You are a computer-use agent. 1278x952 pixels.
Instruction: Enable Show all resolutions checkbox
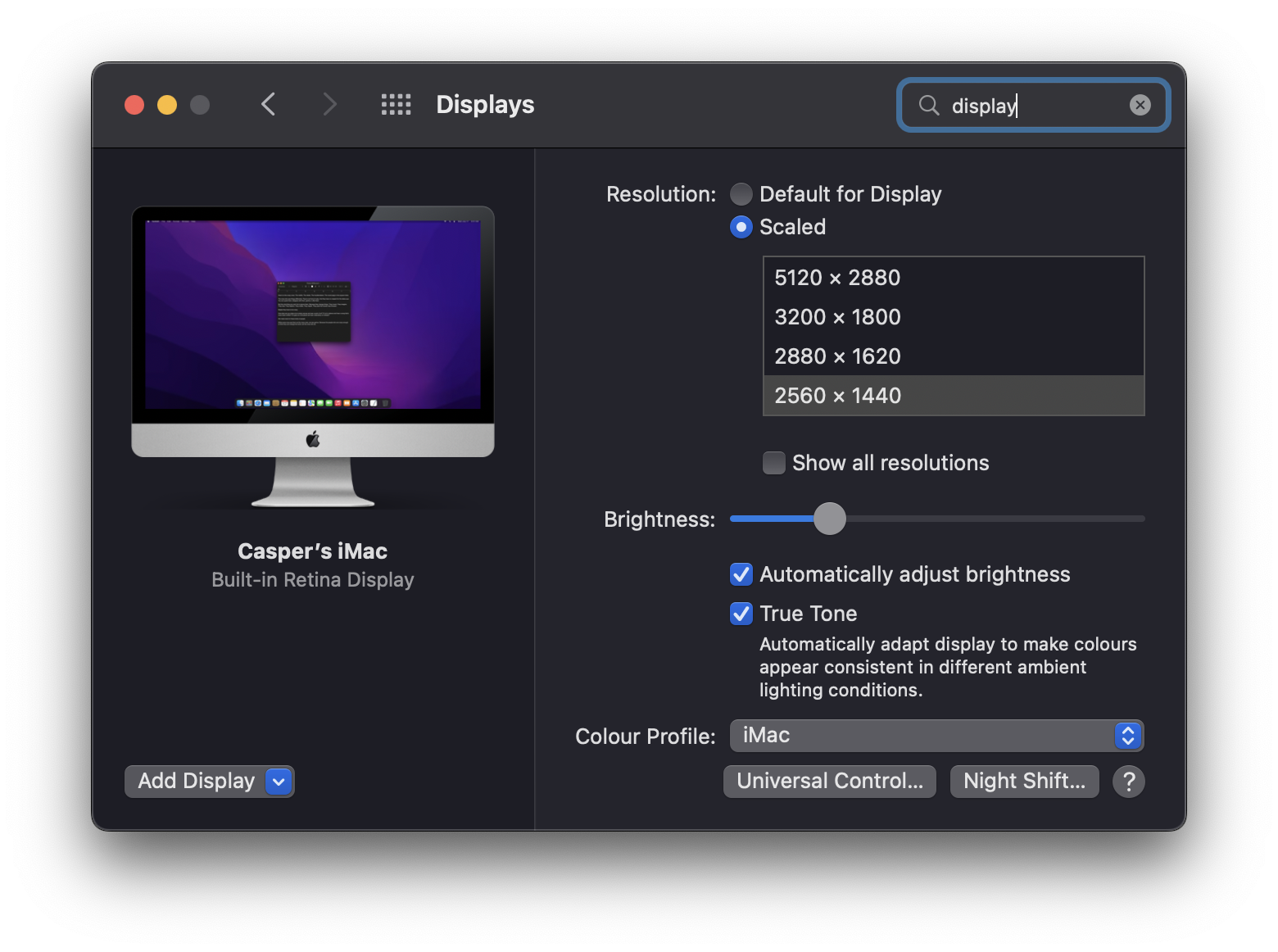click(x=773, y=463)
